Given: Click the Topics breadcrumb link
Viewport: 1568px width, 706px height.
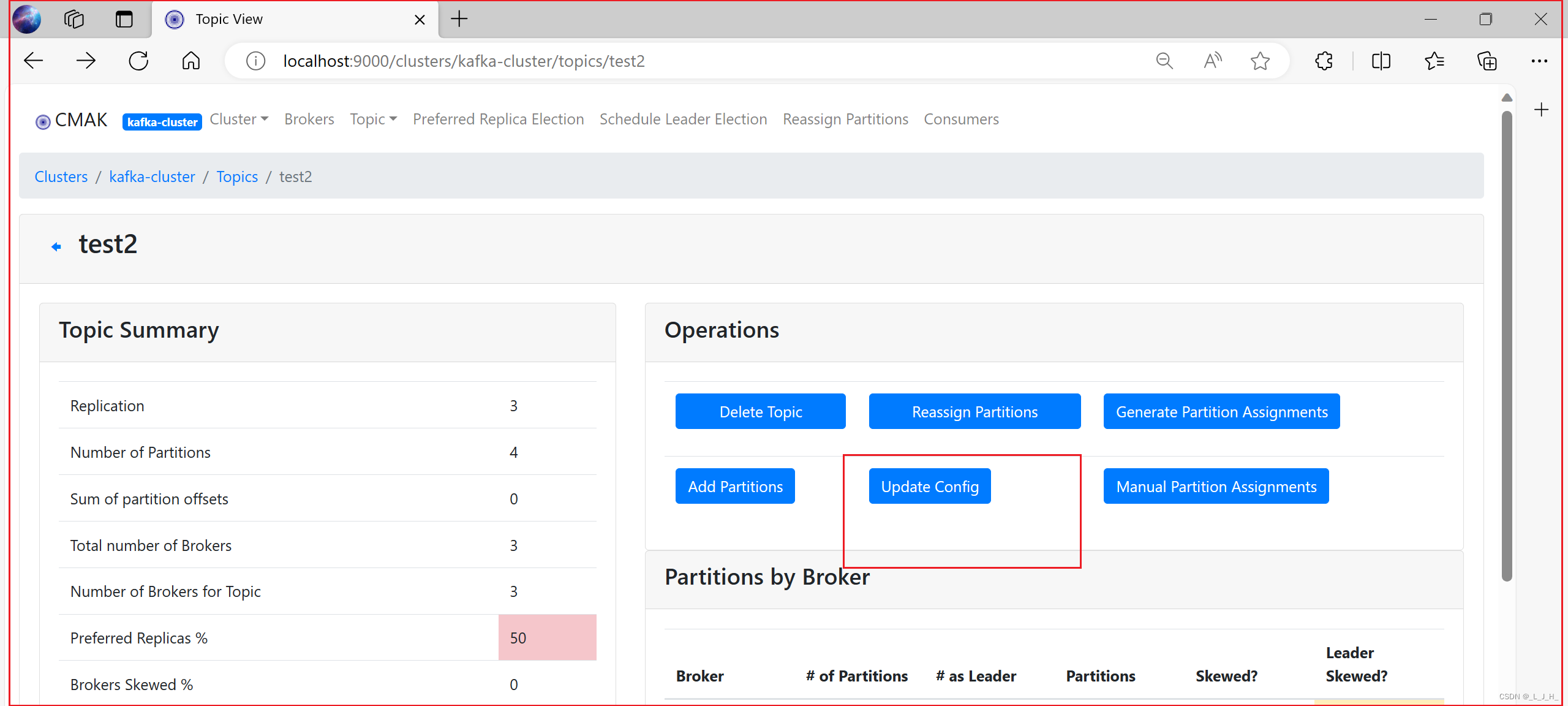Looking at the screenshot, I should pyautogui.click(x=237, y=176).
